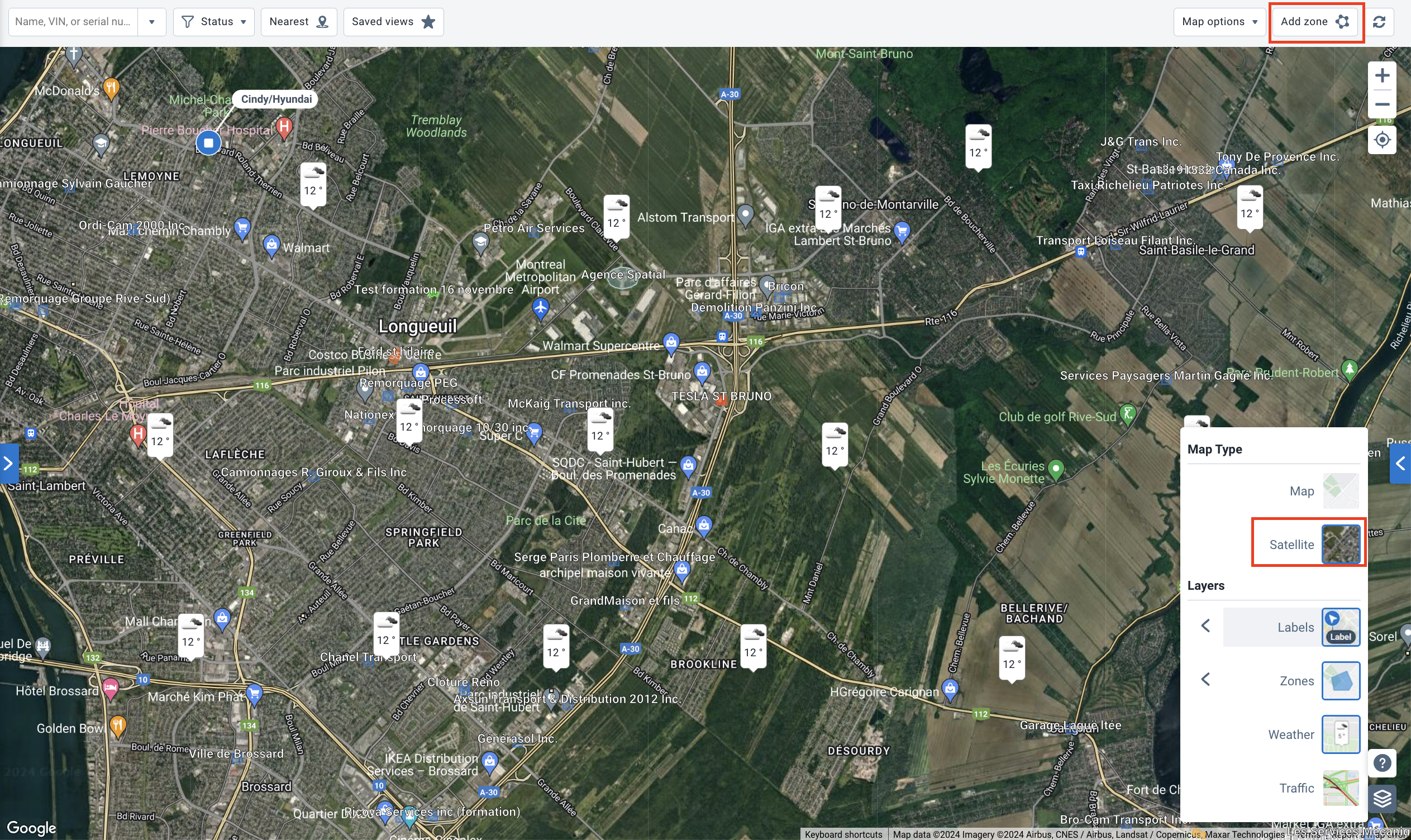
Task: Click the Tremblay Woodlands label
Action: coord(436,126)
